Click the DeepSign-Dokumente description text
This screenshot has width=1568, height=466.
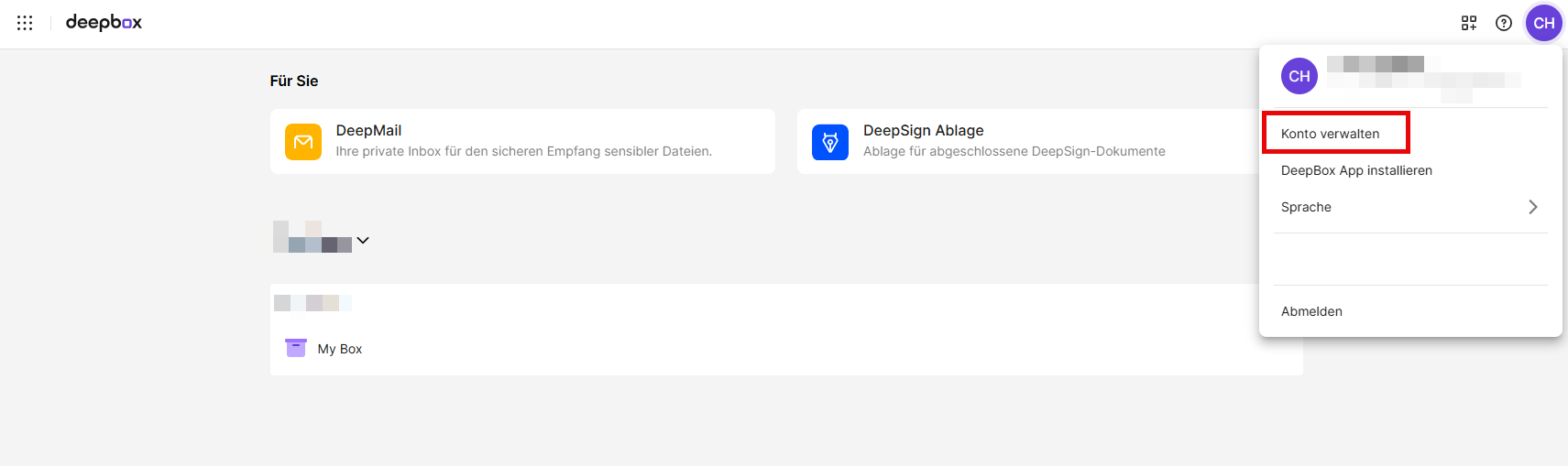pyautogui.click(x=1014, y=151)
